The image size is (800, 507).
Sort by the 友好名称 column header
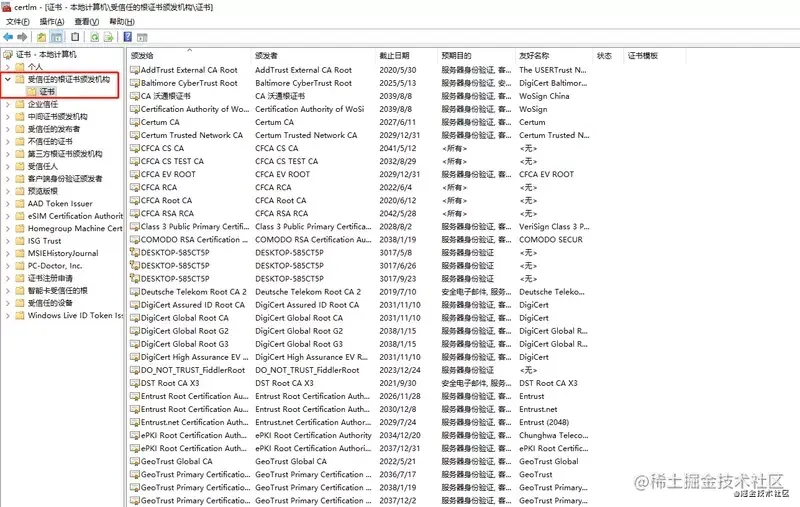[554, 55]
